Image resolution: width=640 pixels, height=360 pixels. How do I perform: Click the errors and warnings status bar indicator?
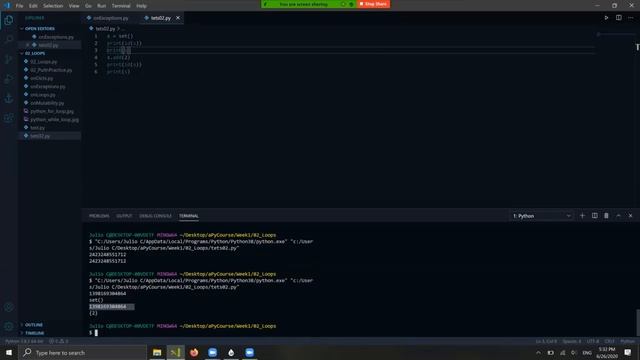(x=59, y=341)
